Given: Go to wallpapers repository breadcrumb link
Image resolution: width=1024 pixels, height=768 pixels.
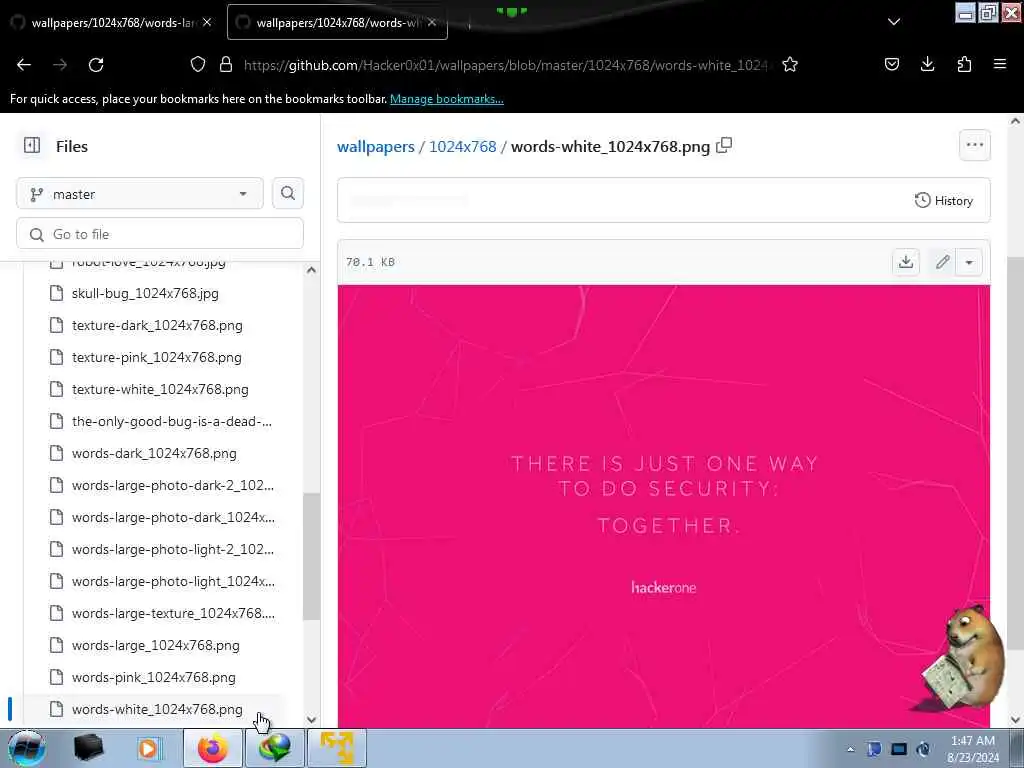Looking at the screenshot, I should coord(376,146).
